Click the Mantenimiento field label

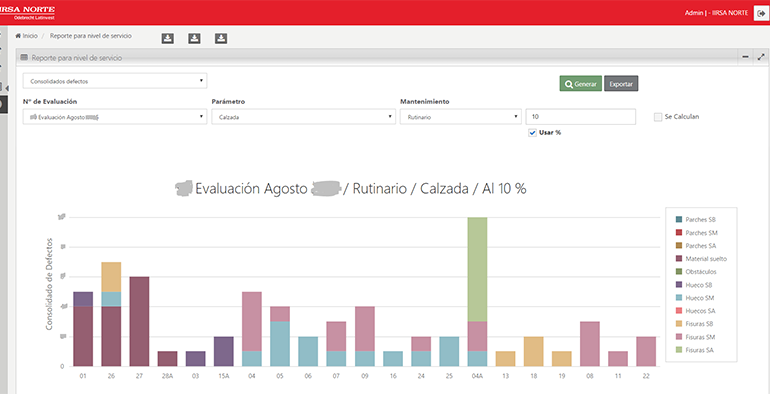[424, 102]
